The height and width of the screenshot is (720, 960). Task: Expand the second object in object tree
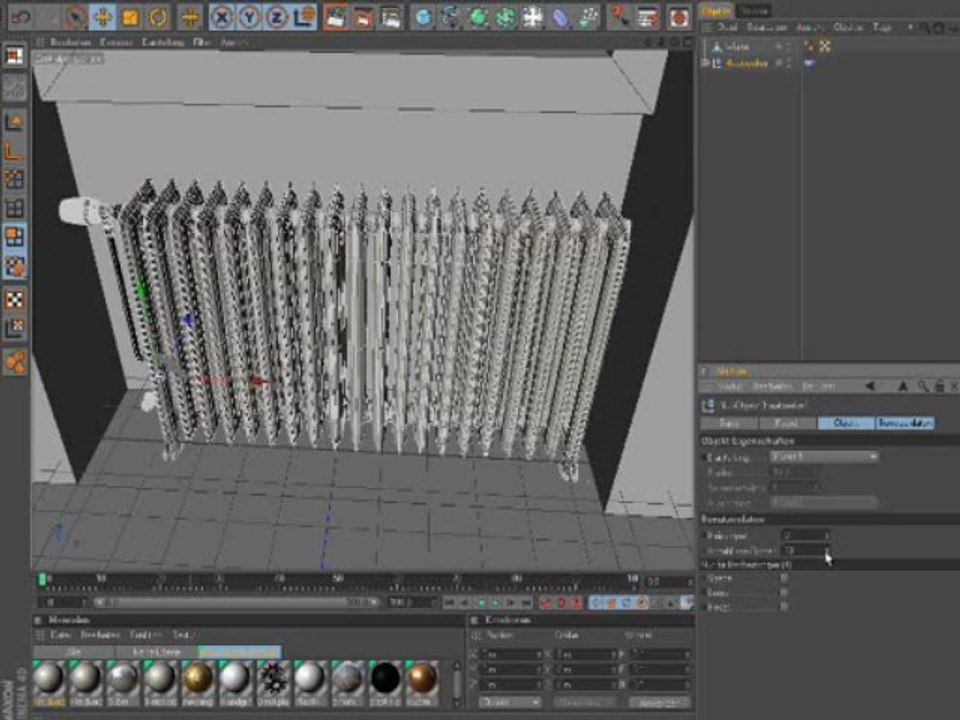point(705,63)
